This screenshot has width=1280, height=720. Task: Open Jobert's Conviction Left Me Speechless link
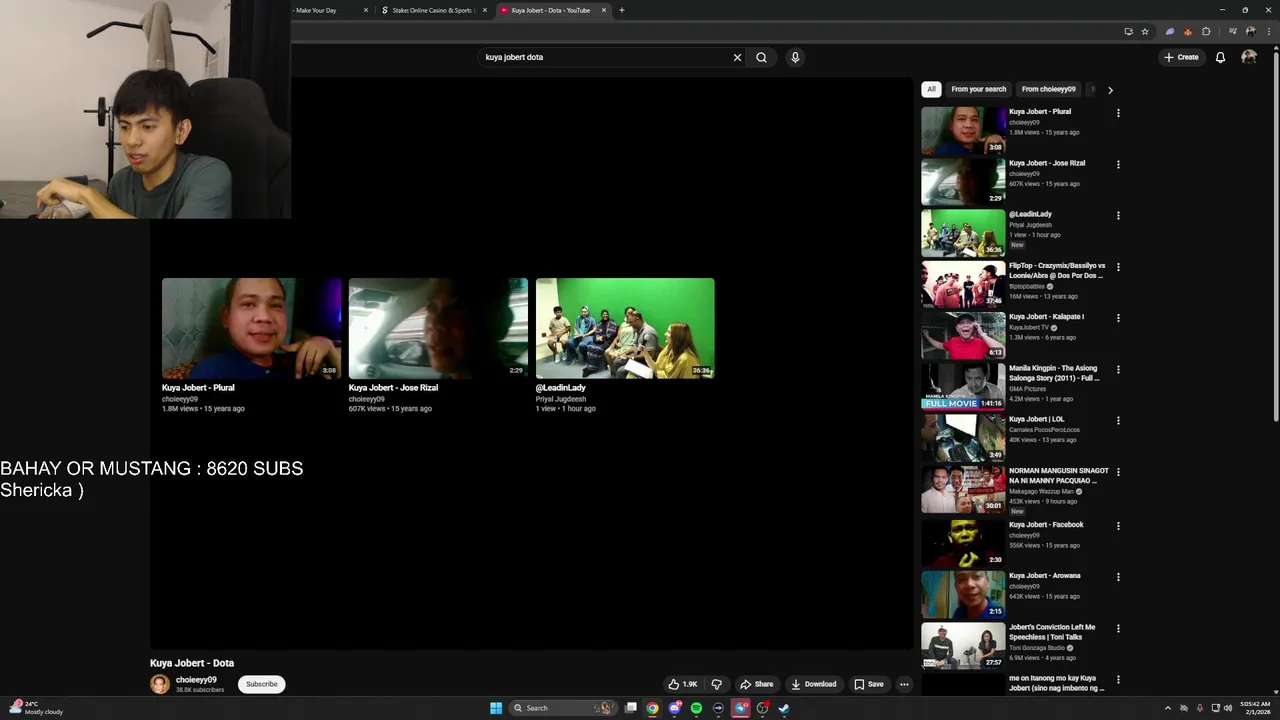pyautogui.click(x=1052, y=632)
